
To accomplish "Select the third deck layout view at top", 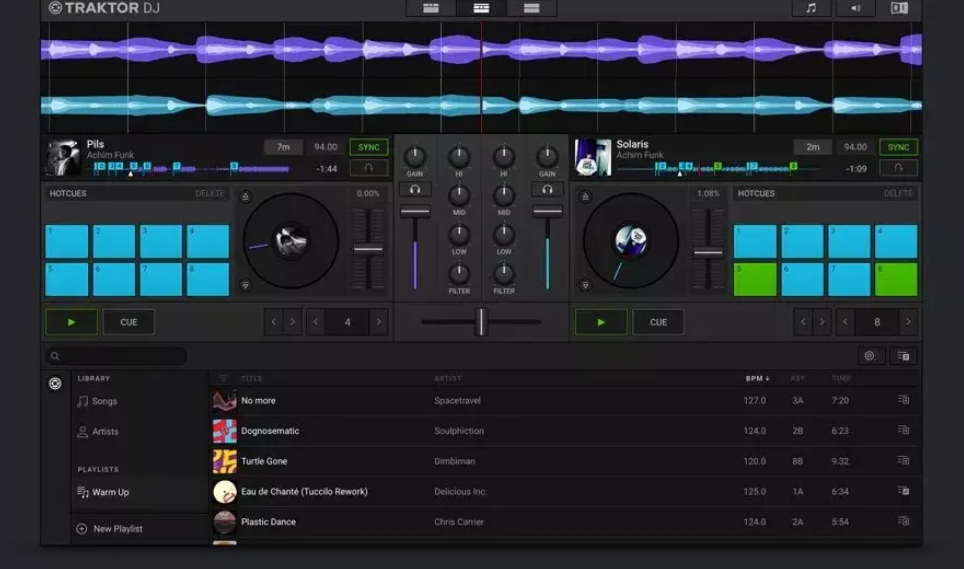I will click(x=532, y=8).
